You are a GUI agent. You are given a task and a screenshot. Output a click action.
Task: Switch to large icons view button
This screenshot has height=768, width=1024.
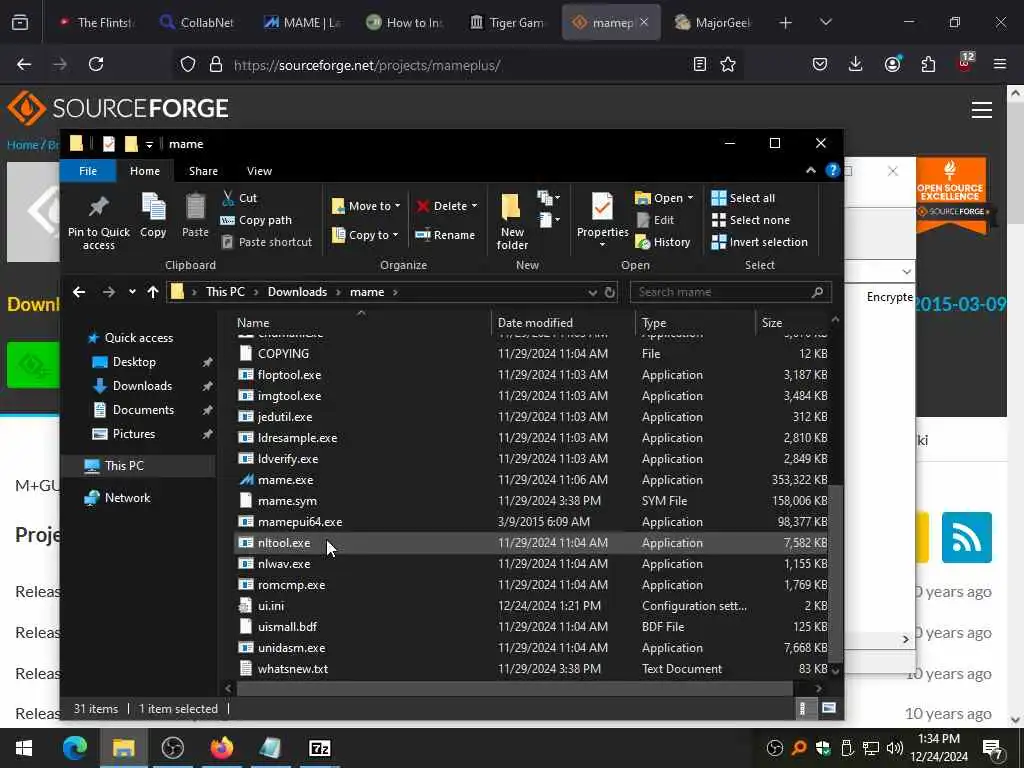[829, 708]
